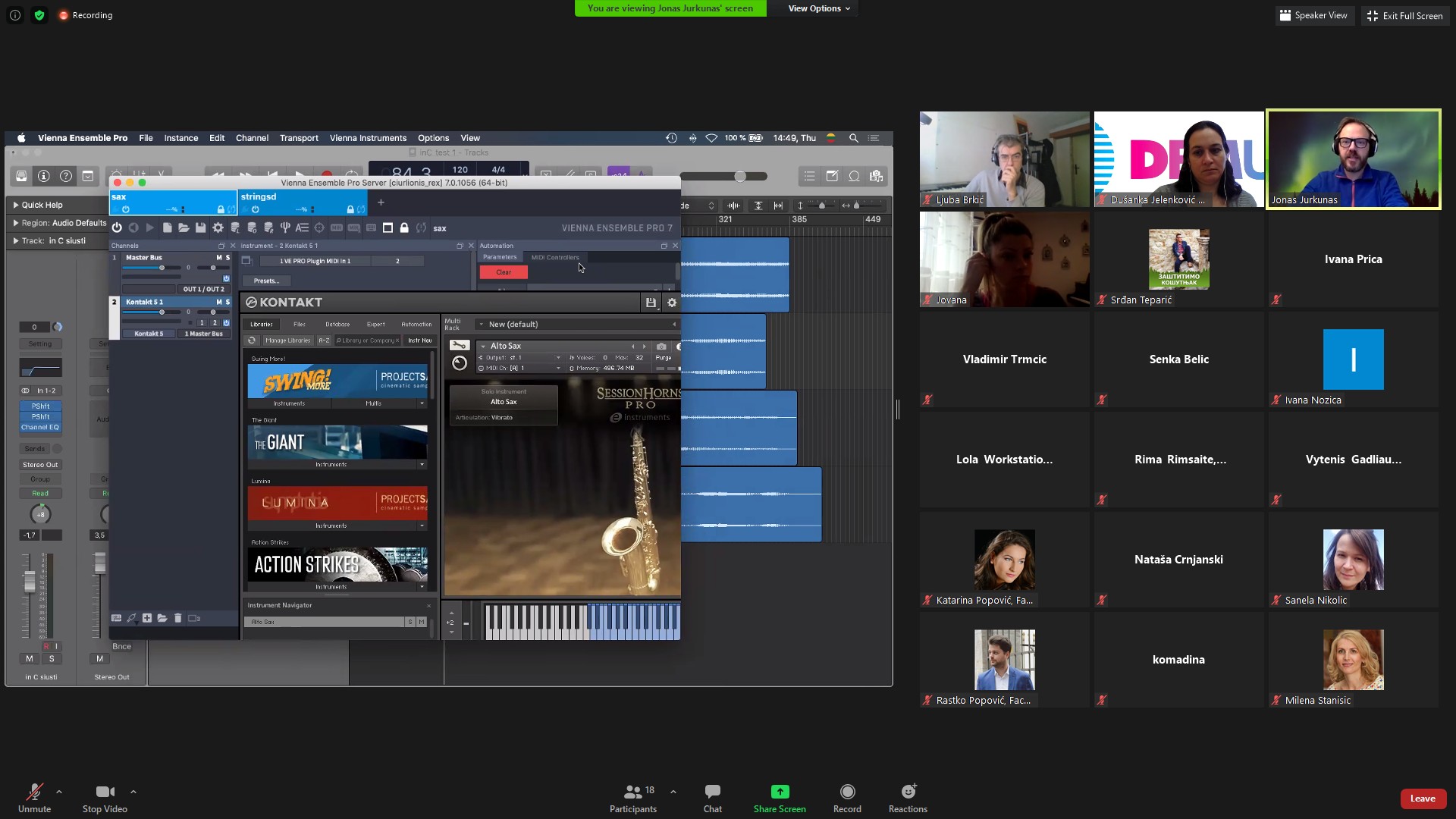The image size is (1456, 819).
Task: Click the tuning fork icon in Vienna toolbar
Action: 285,227
